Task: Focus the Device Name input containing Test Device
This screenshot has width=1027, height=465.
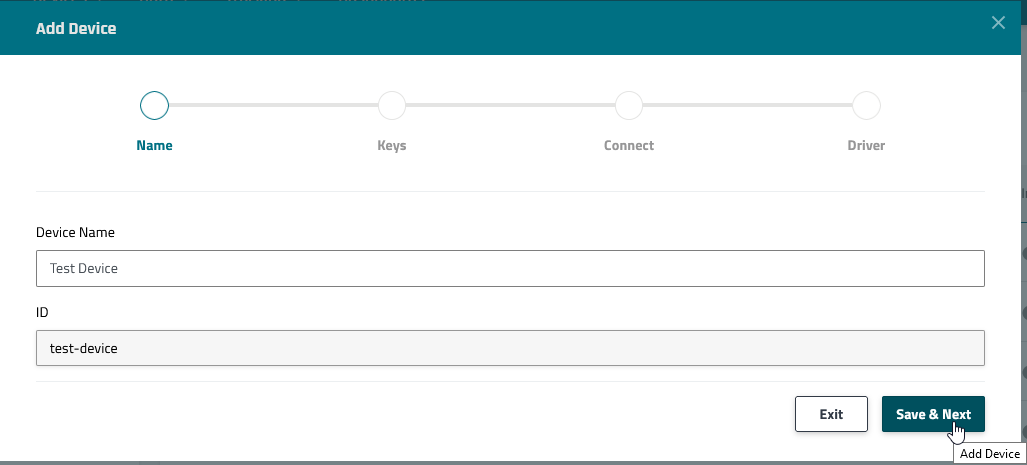Action: click(x=510, y=268)
